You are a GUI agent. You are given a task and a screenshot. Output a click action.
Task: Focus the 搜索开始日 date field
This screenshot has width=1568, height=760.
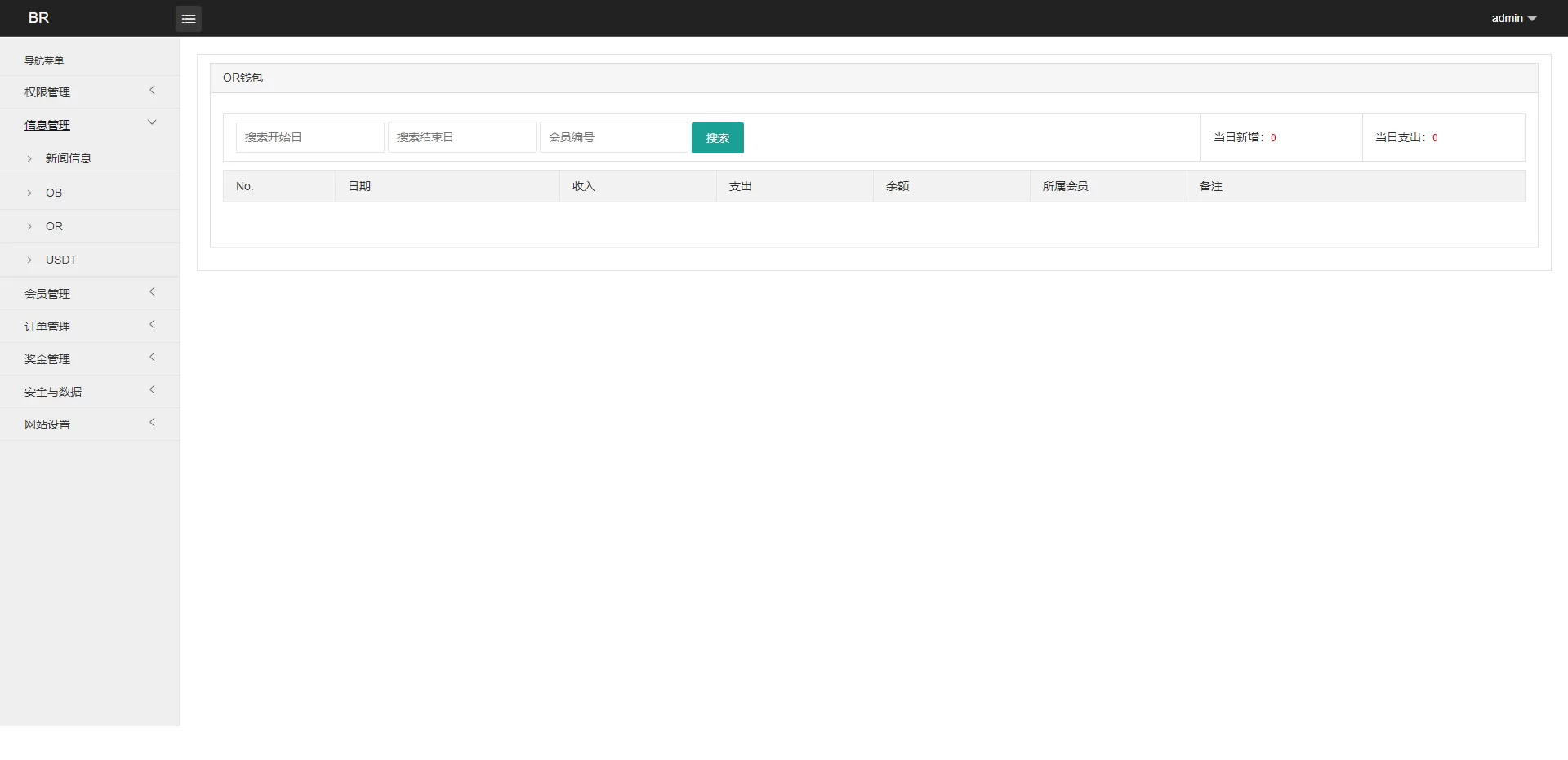[310, 137]
